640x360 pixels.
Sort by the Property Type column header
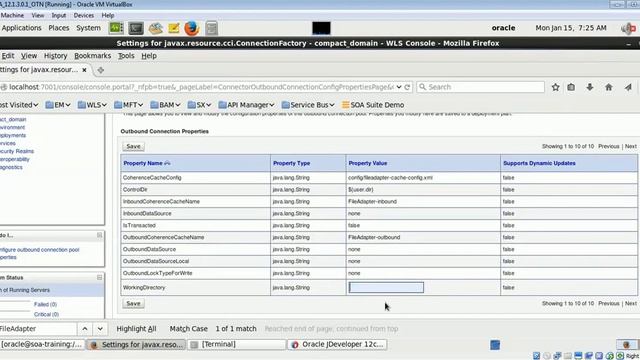click(x=291, y=163)
